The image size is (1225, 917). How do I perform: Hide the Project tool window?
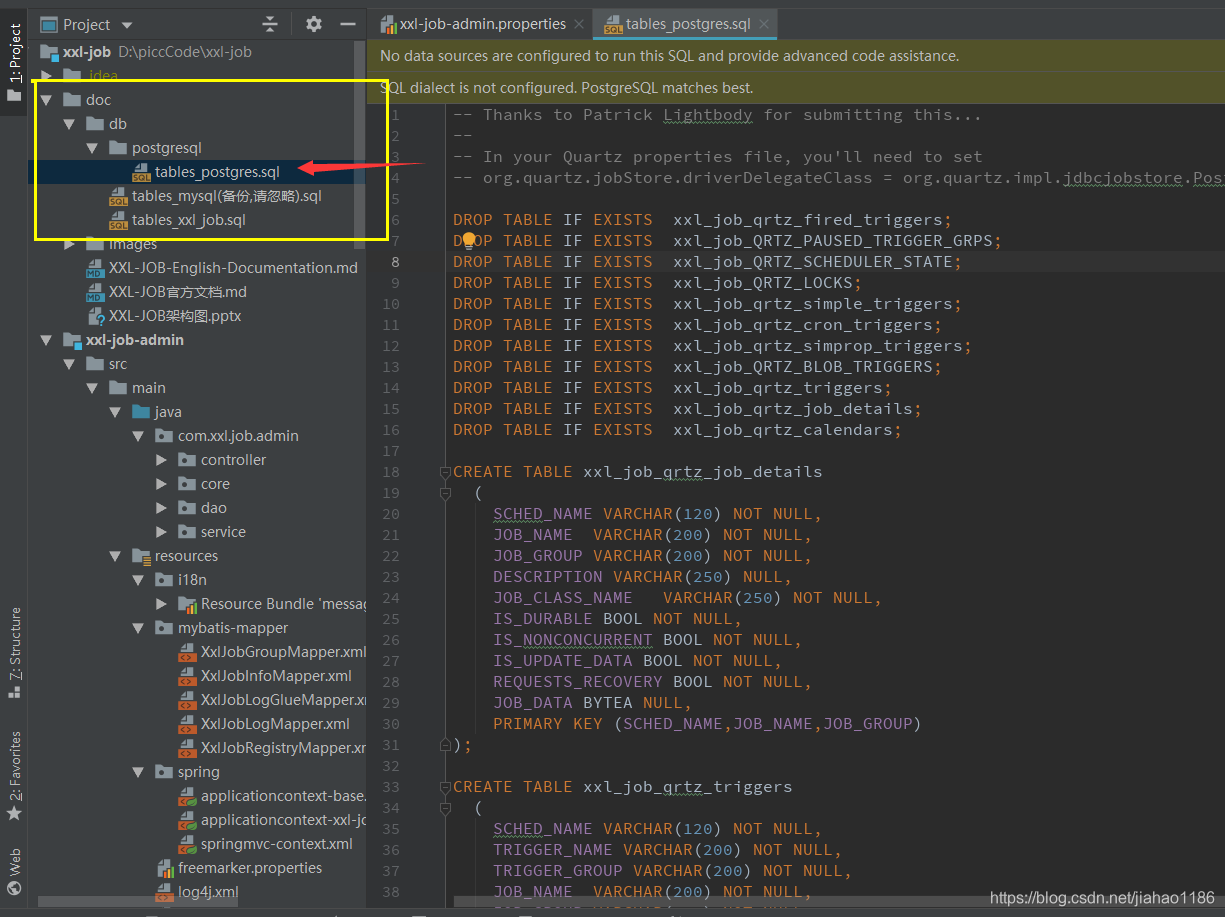[x=345, y=23]
